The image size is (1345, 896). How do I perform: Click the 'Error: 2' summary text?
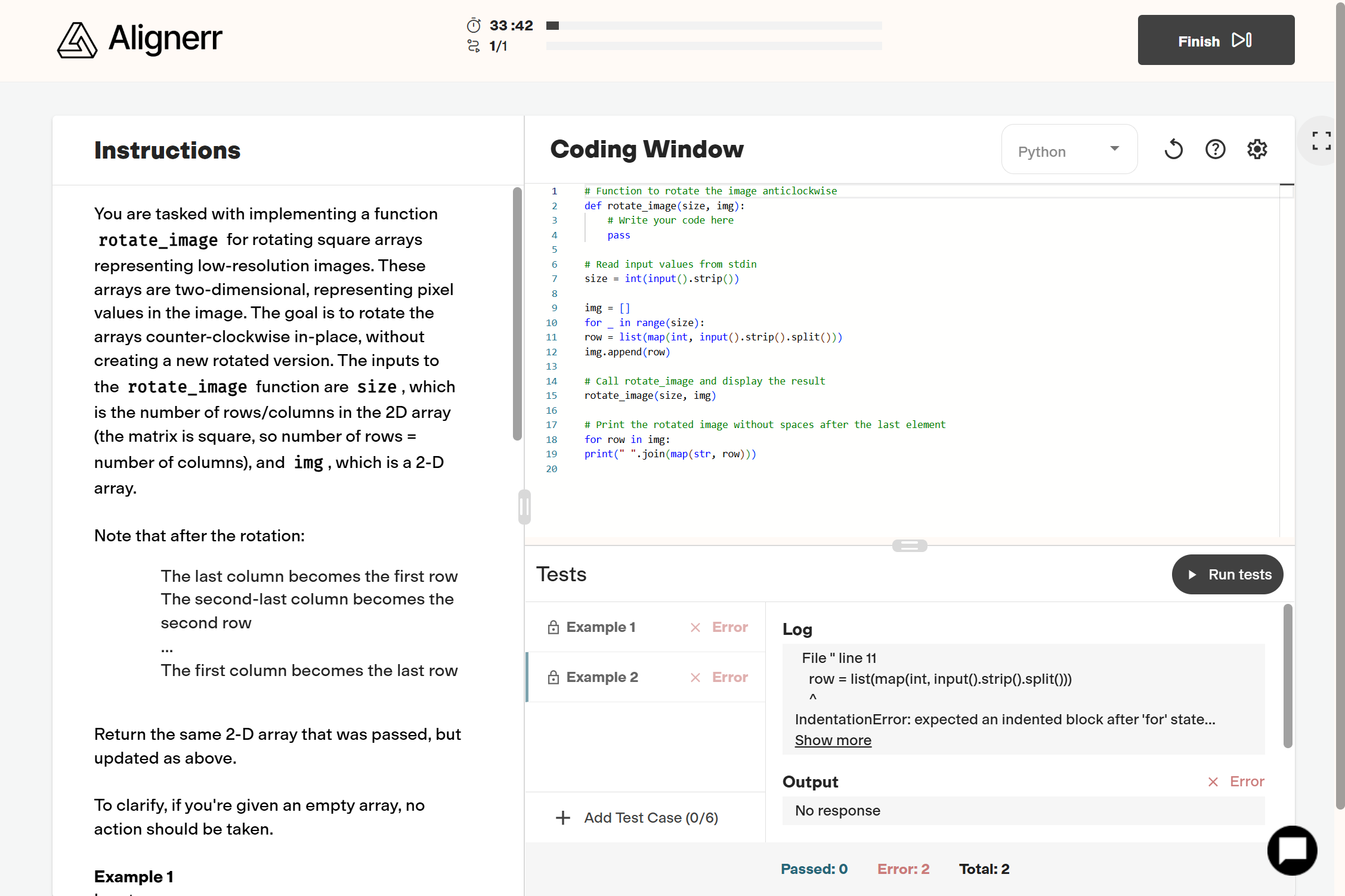tap(902, 869)
